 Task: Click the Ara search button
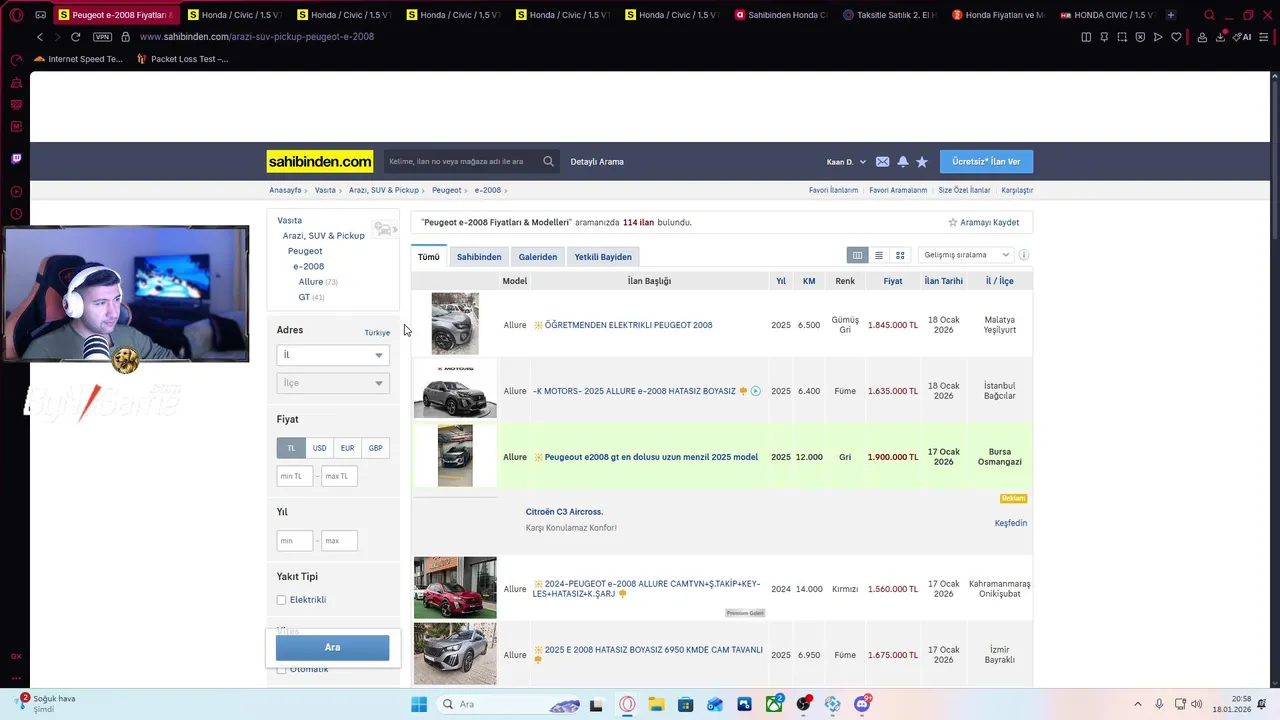pos(332,648)
